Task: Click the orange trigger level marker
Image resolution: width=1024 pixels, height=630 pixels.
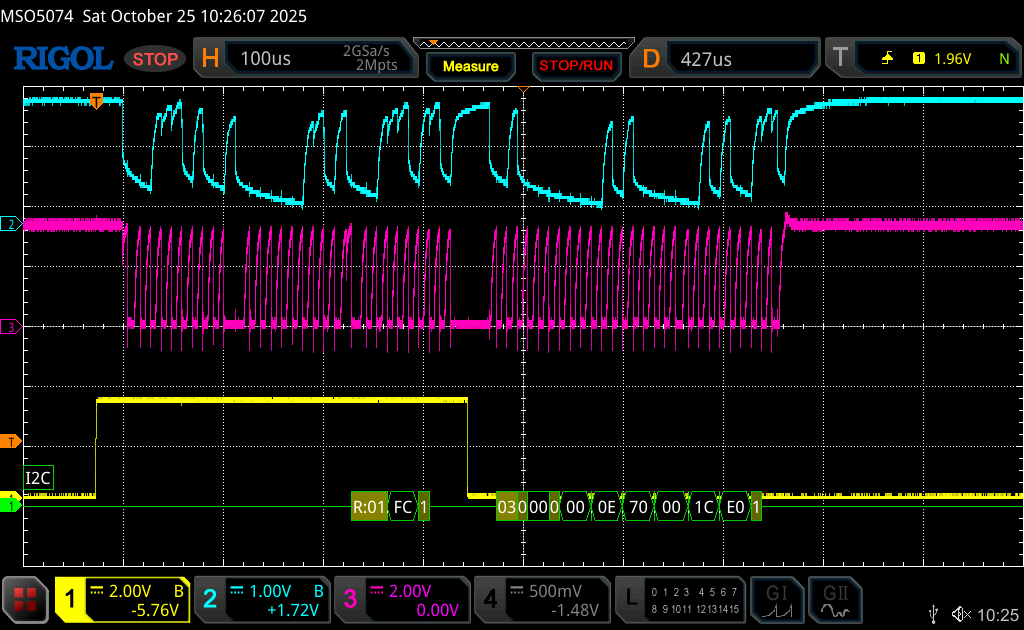Action: [12, 441]
